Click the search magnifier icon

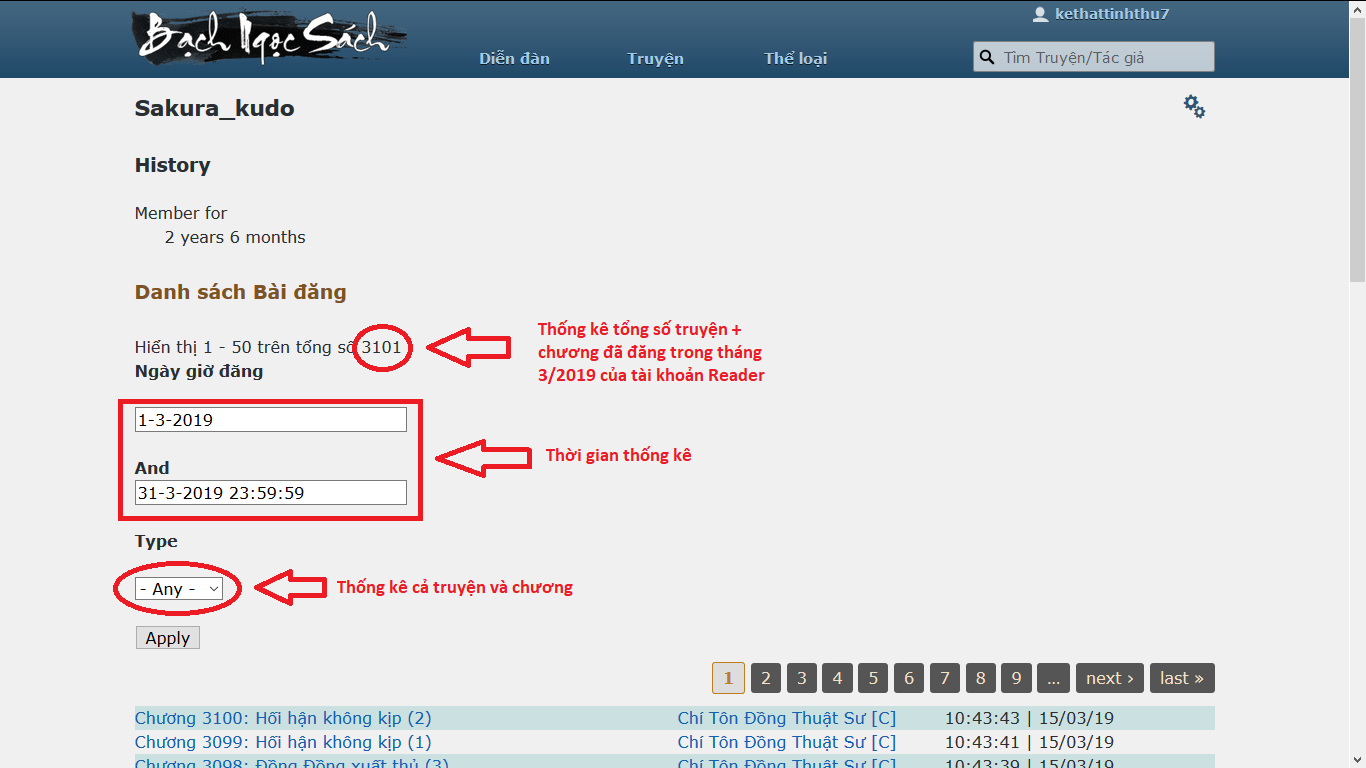(987, 57)
